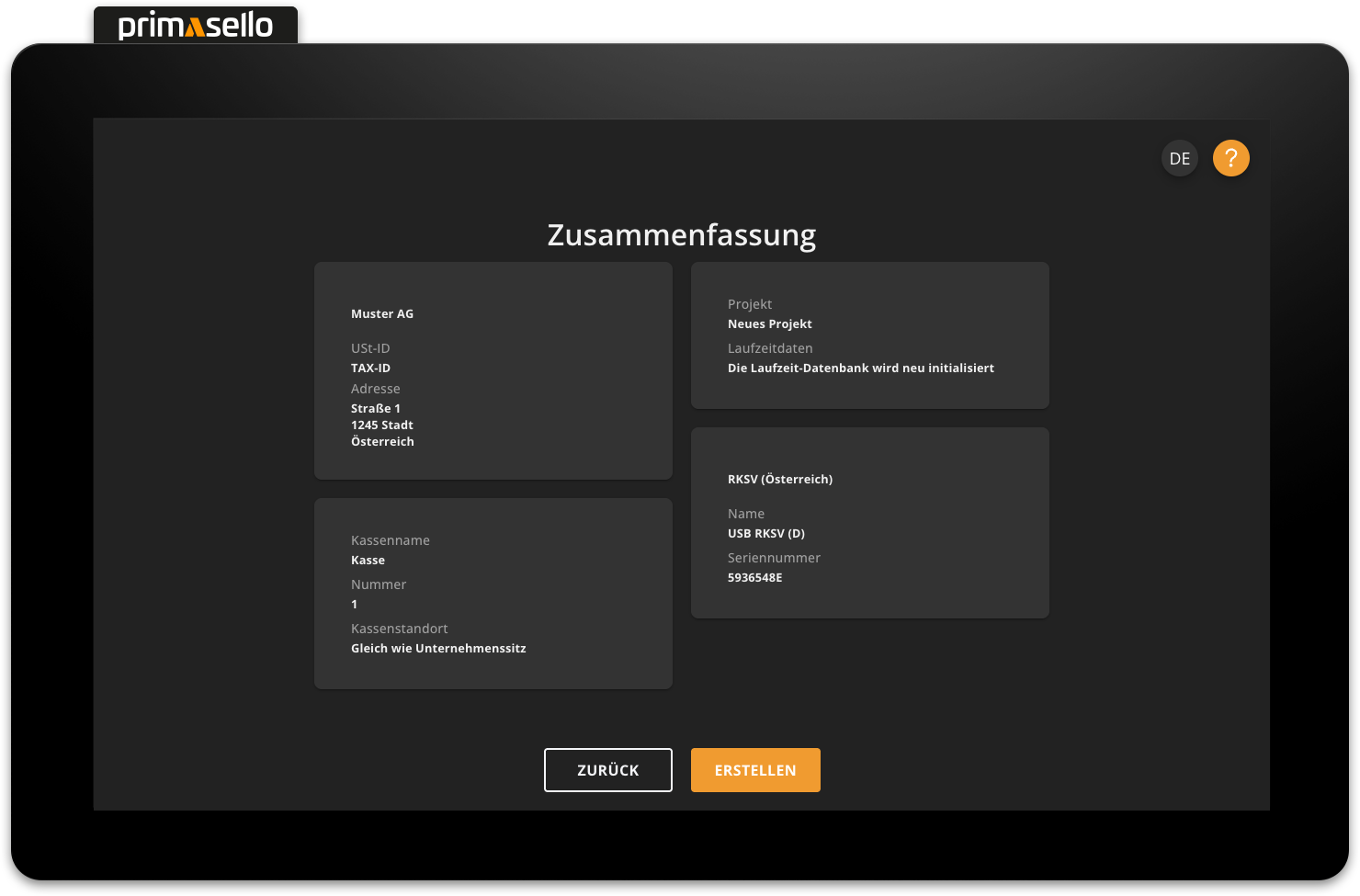Click the Kasse register name value
Screen dimensions: 1360x896
pos(368,561)
